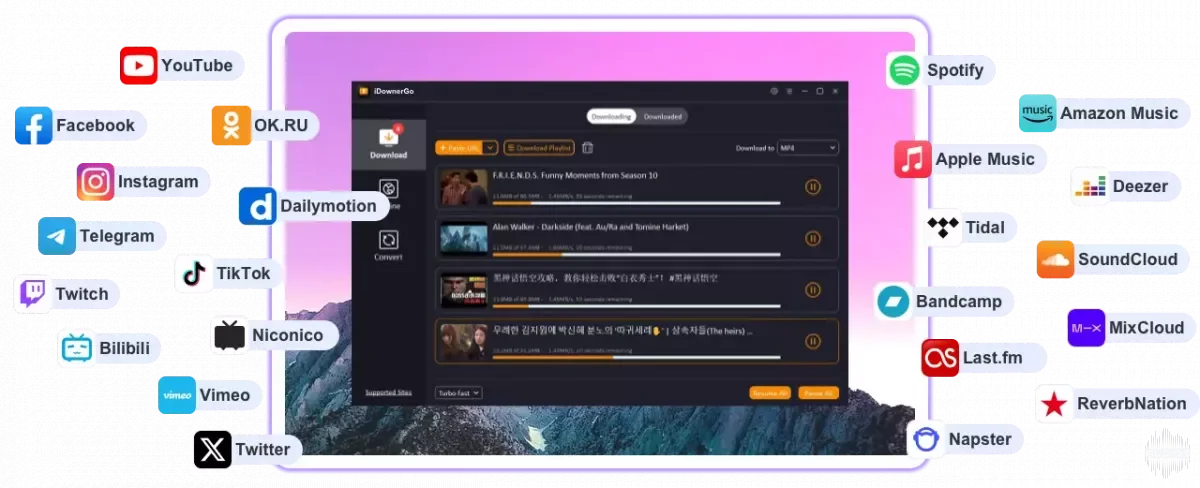Click the SoundCloud logo icon

click(x=1055, y=259)
